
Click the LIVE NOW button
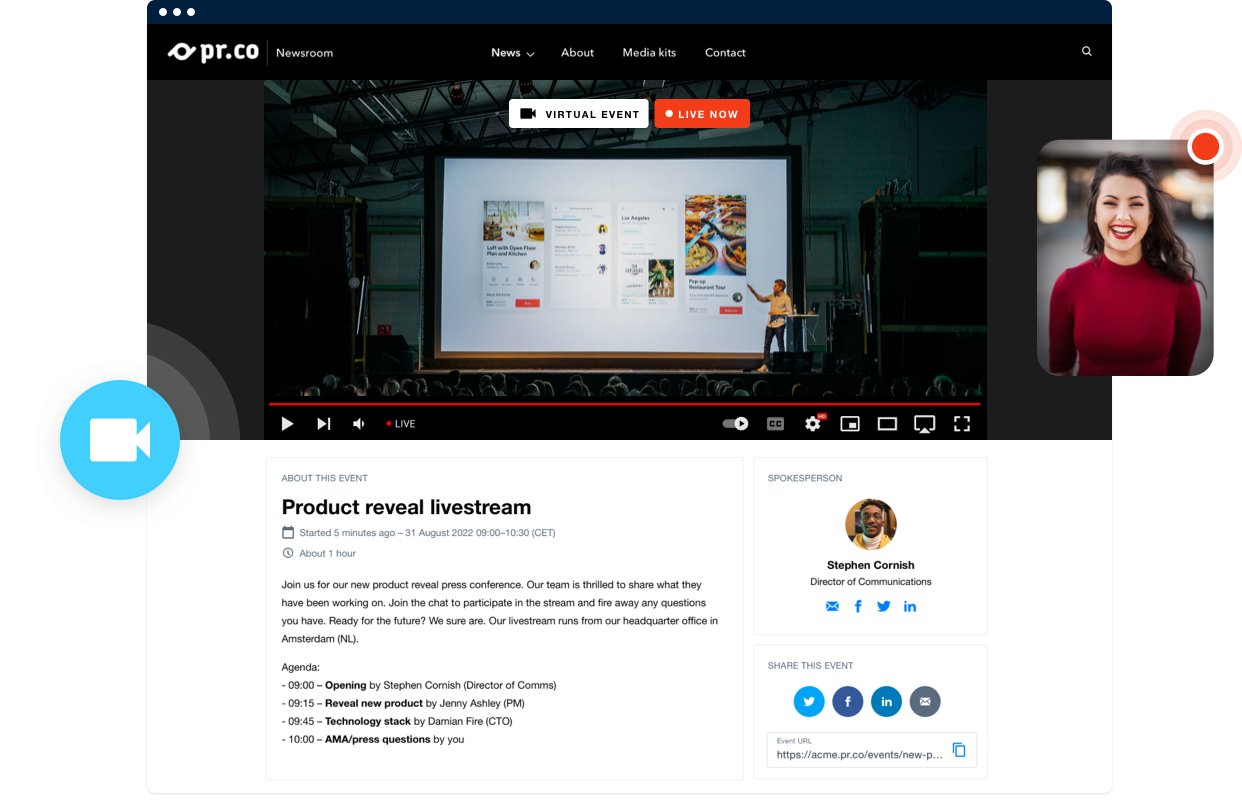[702, 114]
